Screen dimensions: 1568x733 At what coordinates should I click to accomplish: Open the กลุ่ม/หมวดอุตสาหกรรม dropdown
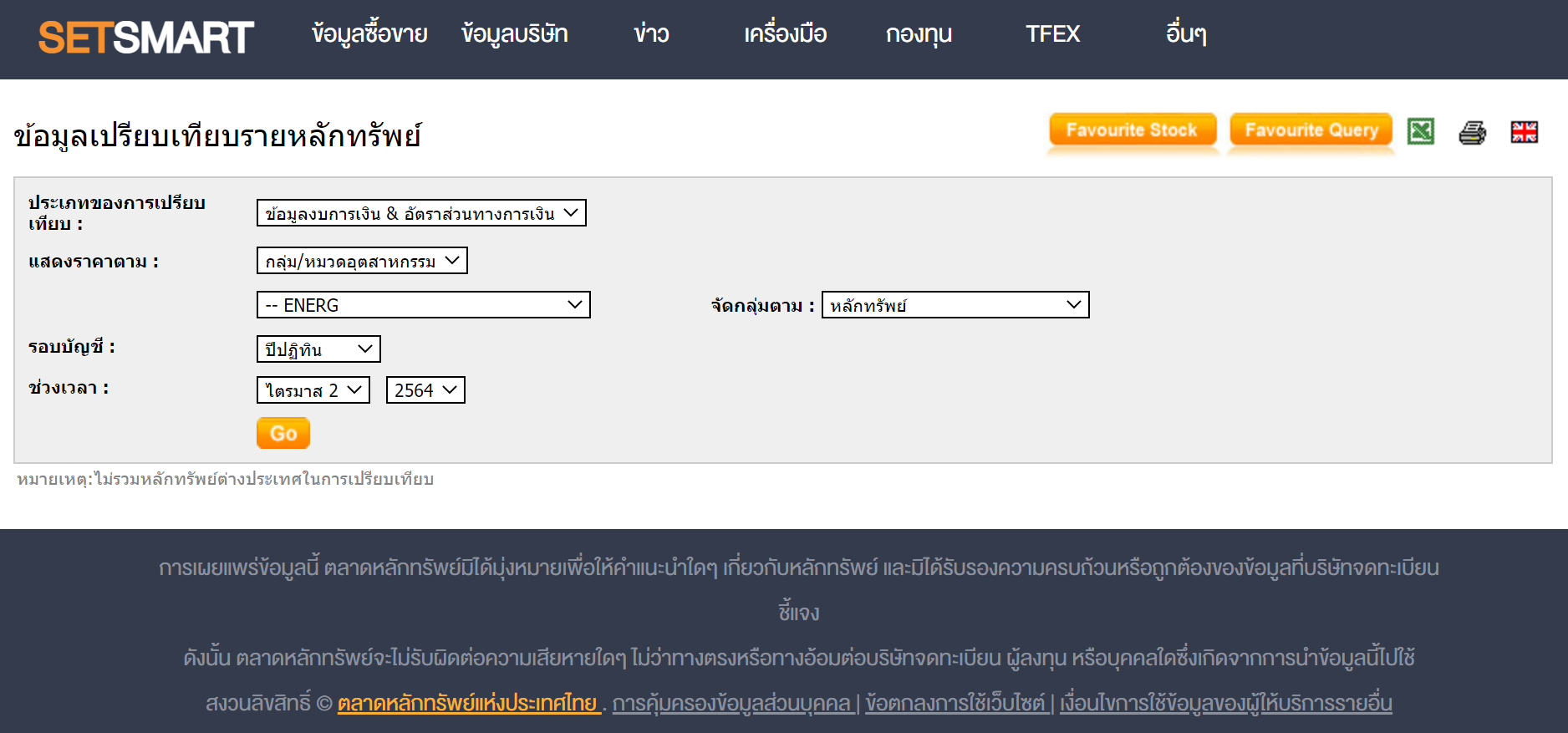(x=362, y=261)
